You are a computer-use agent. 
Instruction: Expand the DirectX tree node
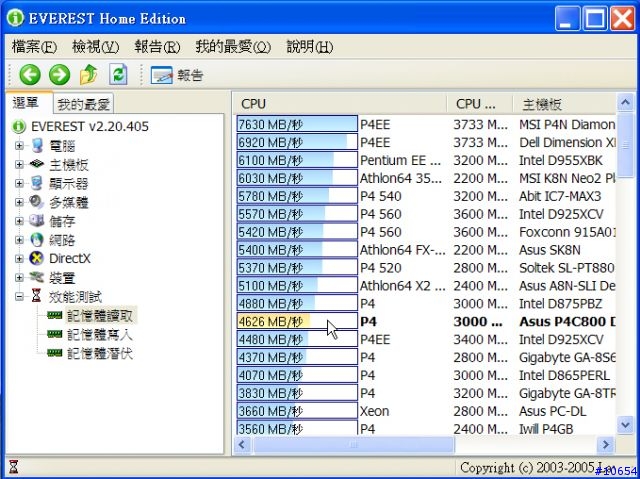coord(19,258)
